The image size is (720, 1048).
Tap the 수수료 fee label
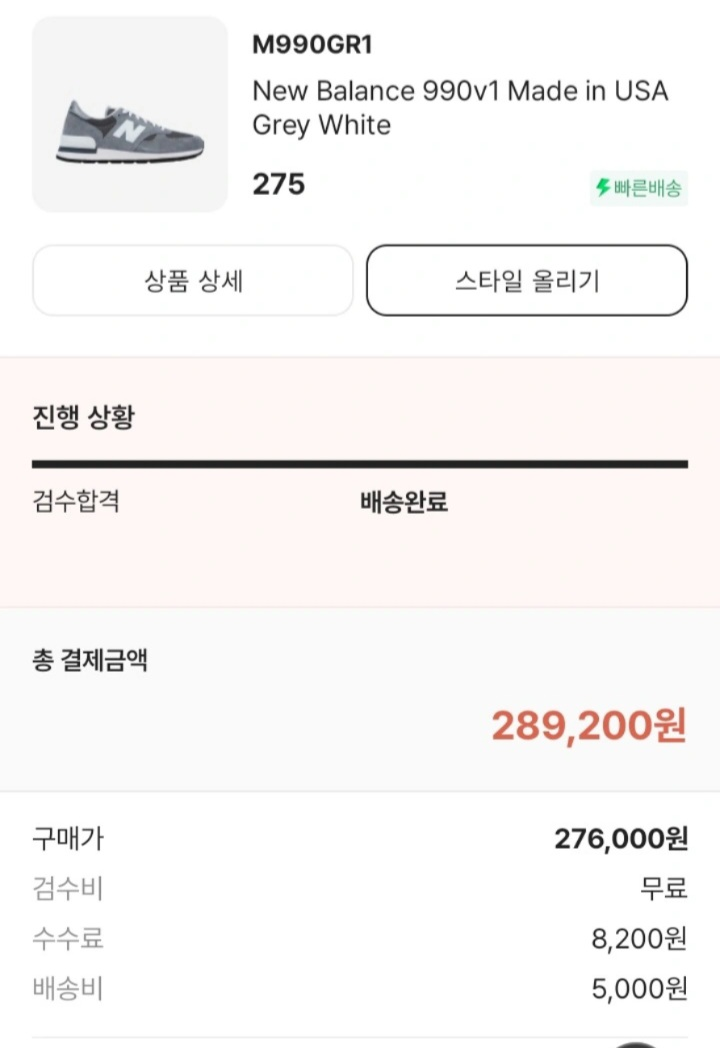click(68, 938)
